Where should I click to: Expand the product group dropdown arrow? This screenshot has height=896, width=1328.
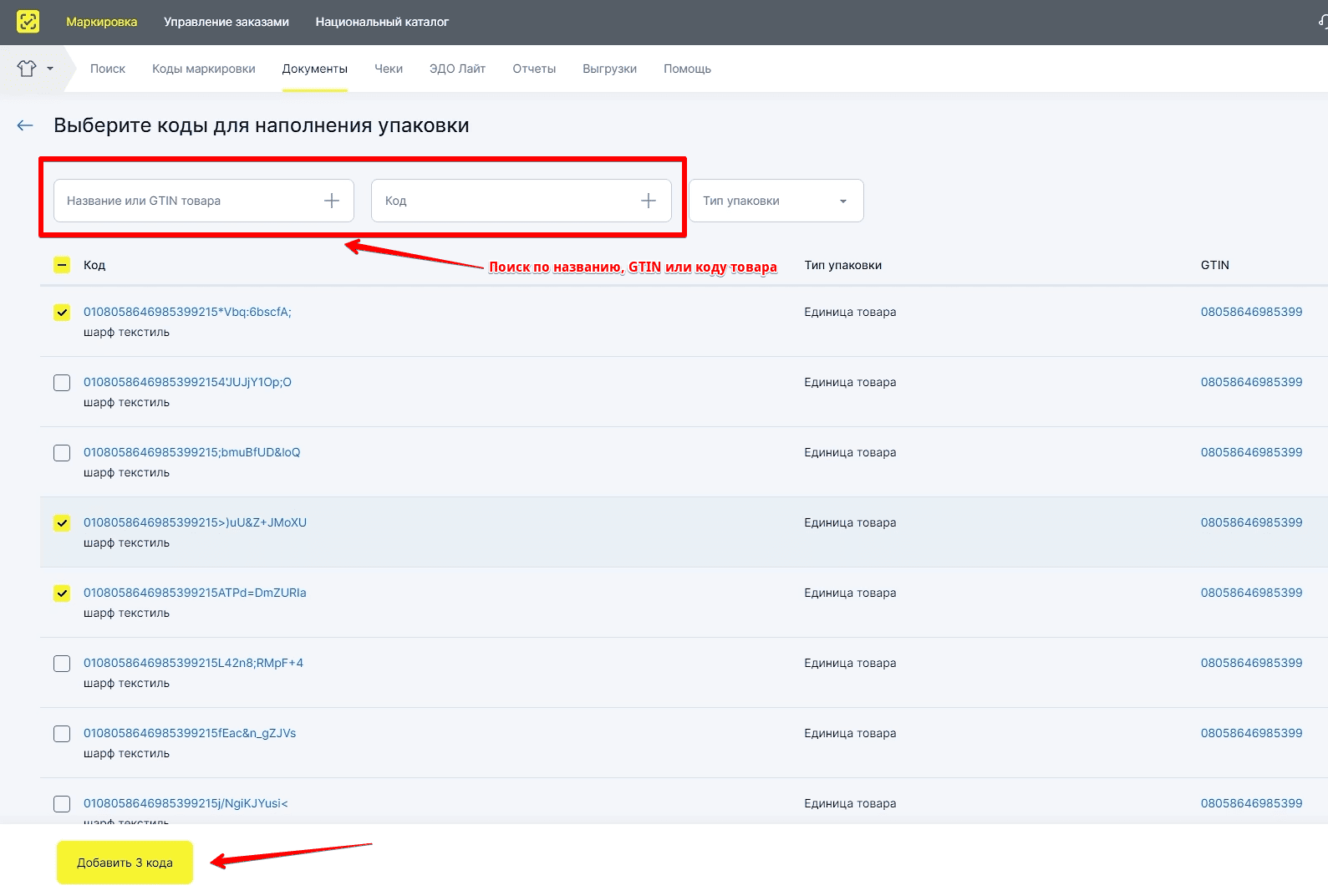click(50, 69)
